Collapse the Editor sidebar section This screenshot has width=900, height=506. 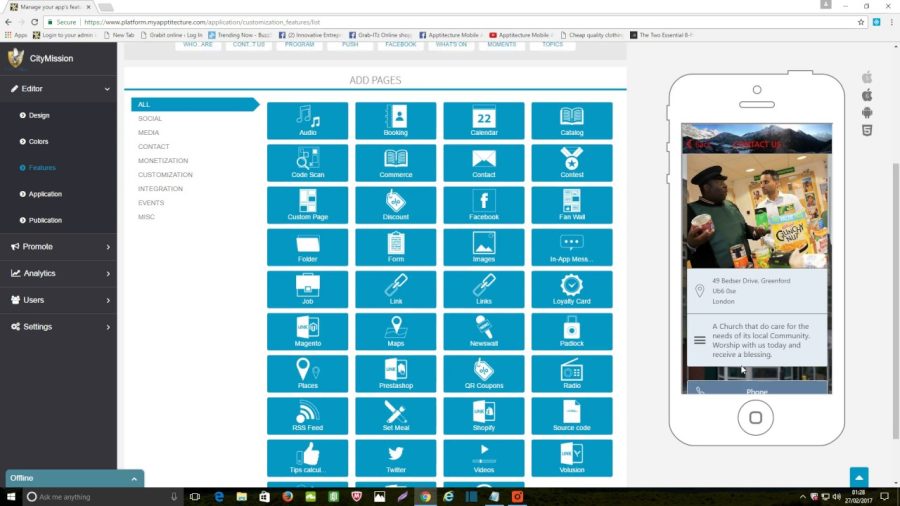[59, 89]
